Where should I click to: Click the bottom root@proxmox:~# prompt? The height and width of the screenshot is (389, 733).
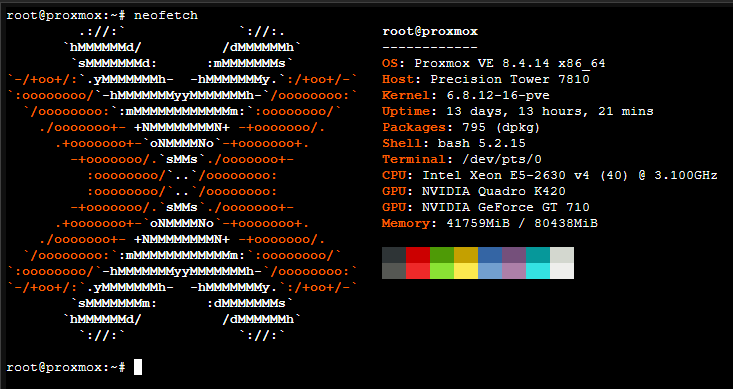[66, 367]
